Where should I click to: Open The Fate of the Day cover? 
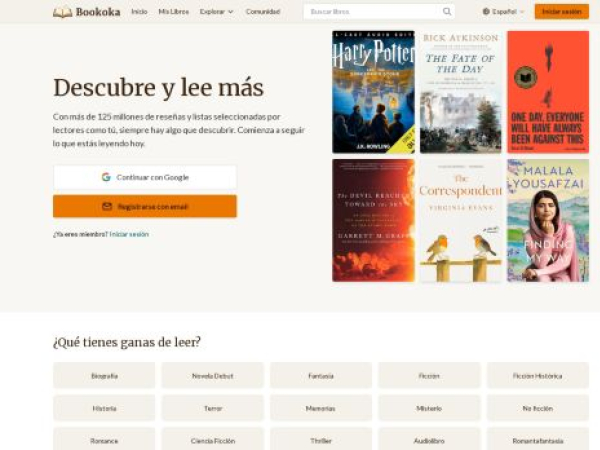click(461, 92)
